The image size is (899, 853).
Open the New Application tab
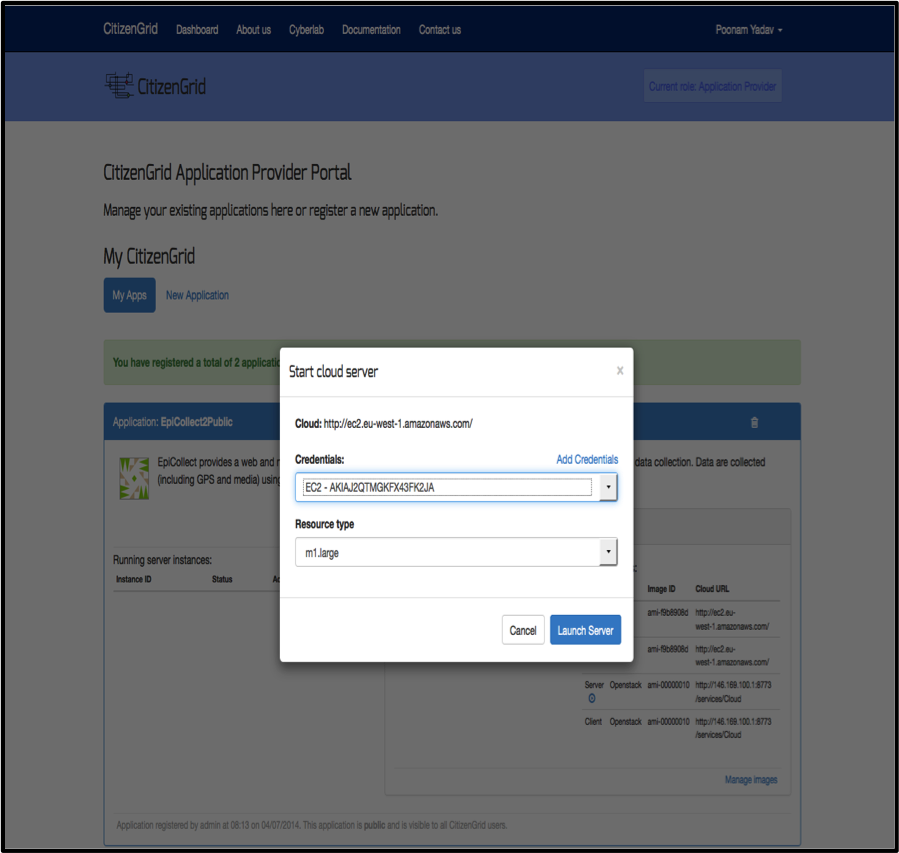tap(197, 295)
